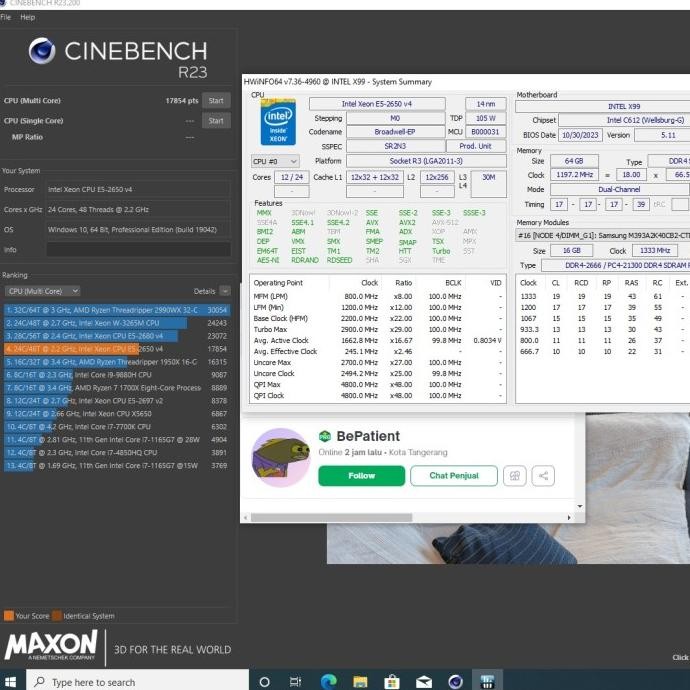Open Microsoft Store from the taskbar

click(392, 682)
